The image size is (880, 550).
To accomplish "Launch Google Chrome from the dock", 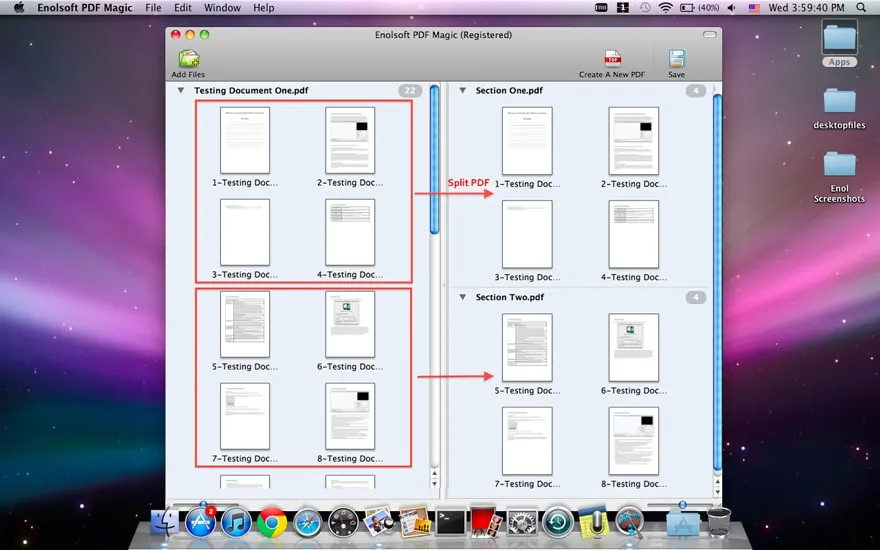I will pos(272,522).
